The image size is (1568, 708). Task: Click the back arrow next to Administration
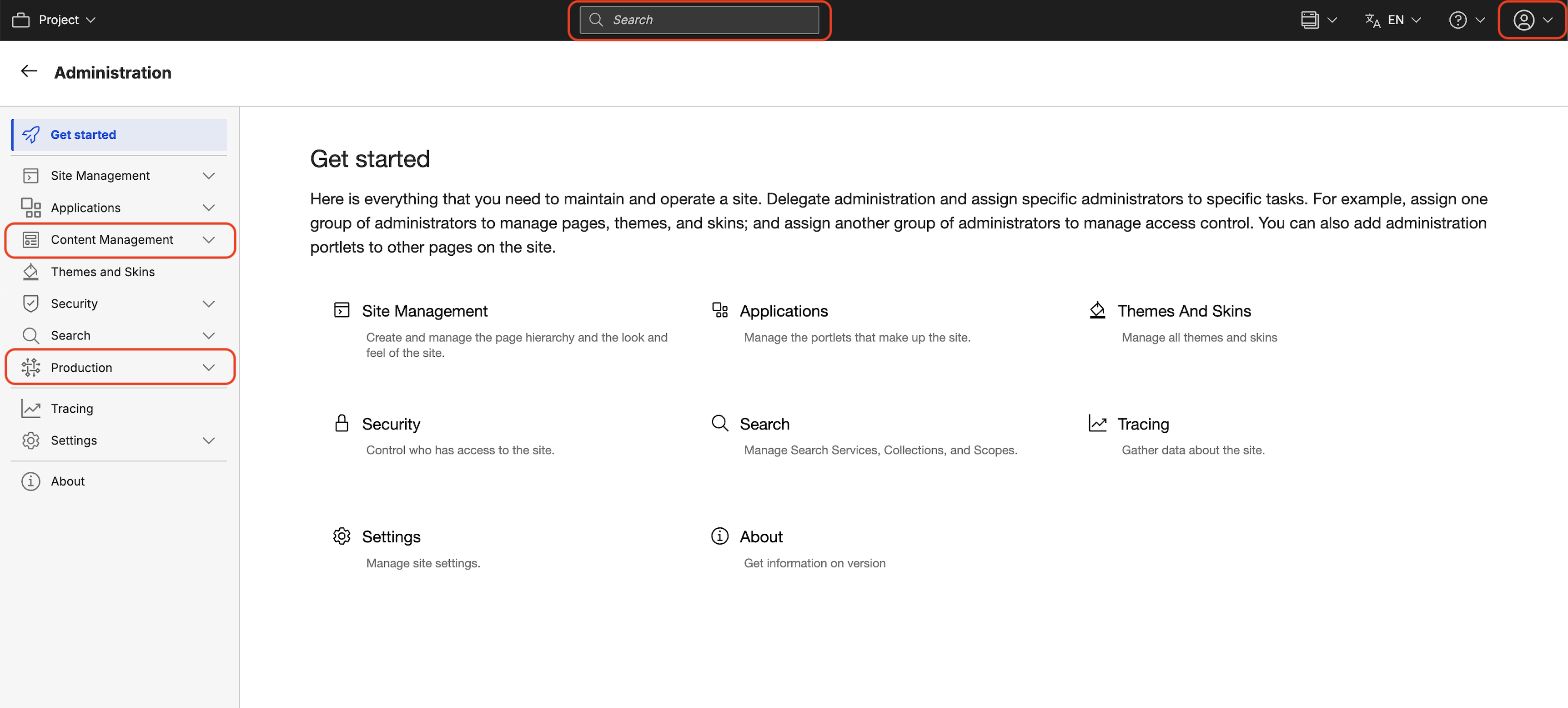(28, 71)
